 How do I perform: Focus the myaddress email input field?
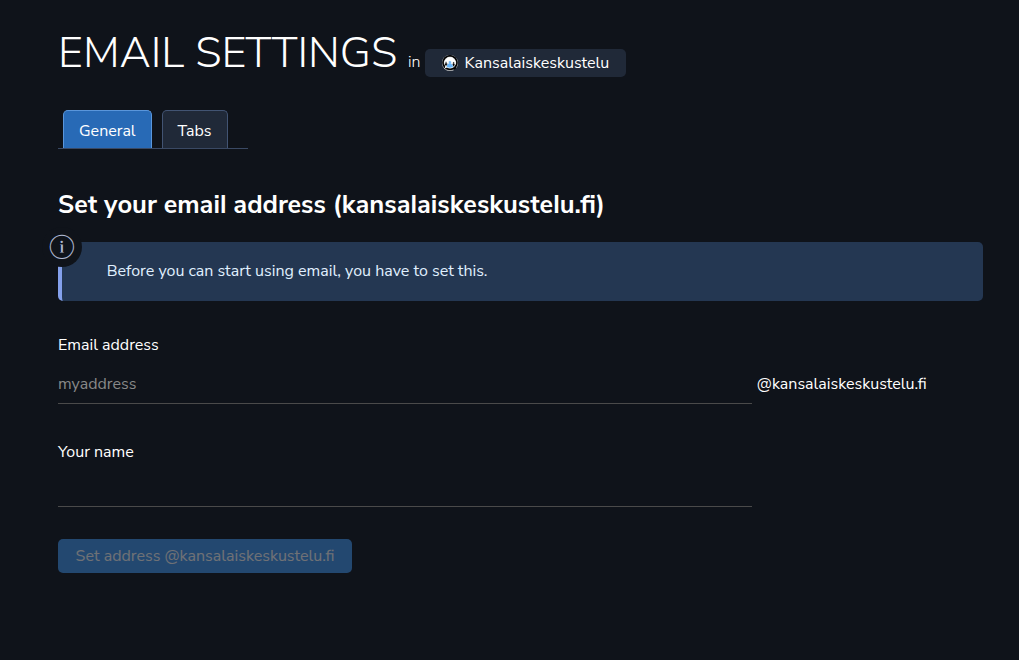tap(405, 384)
